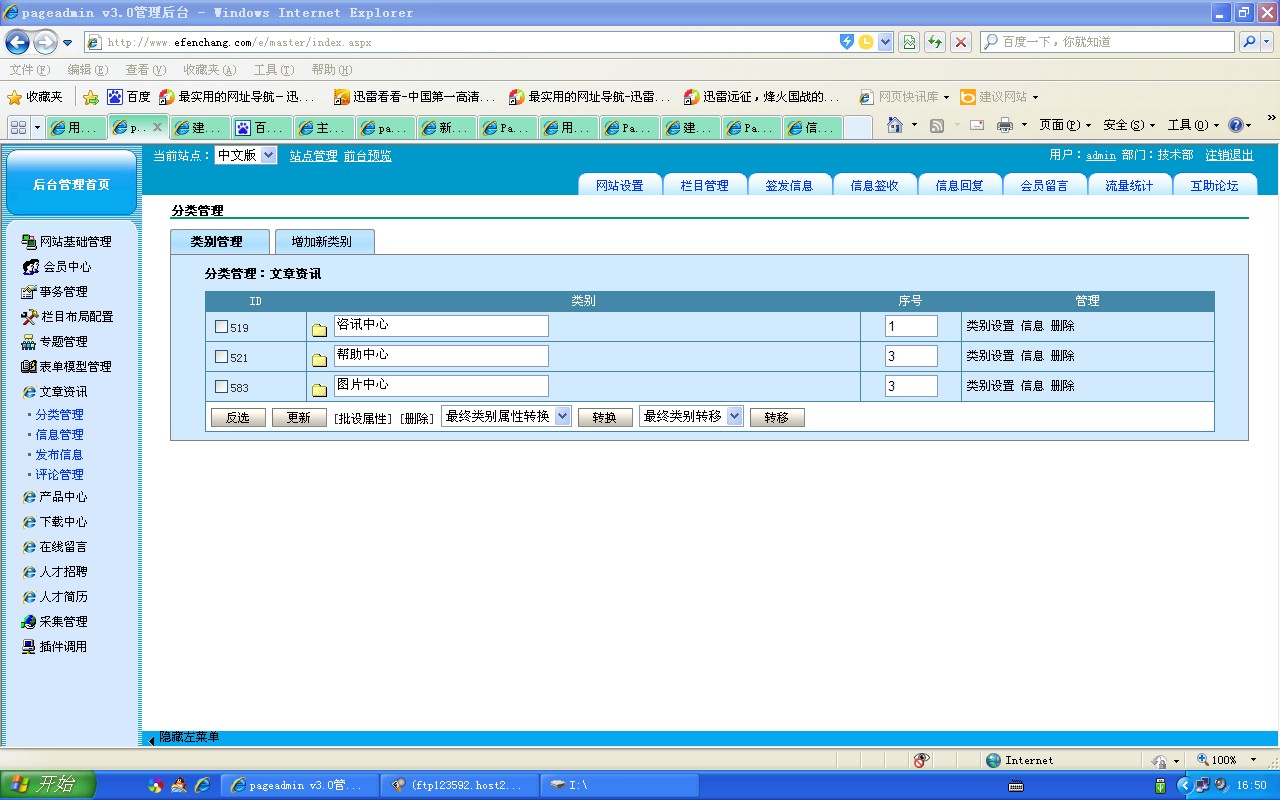Open the 当前站点 中文版 site selector
Viewport: 1280px width, 800px height.
(245, 156)
